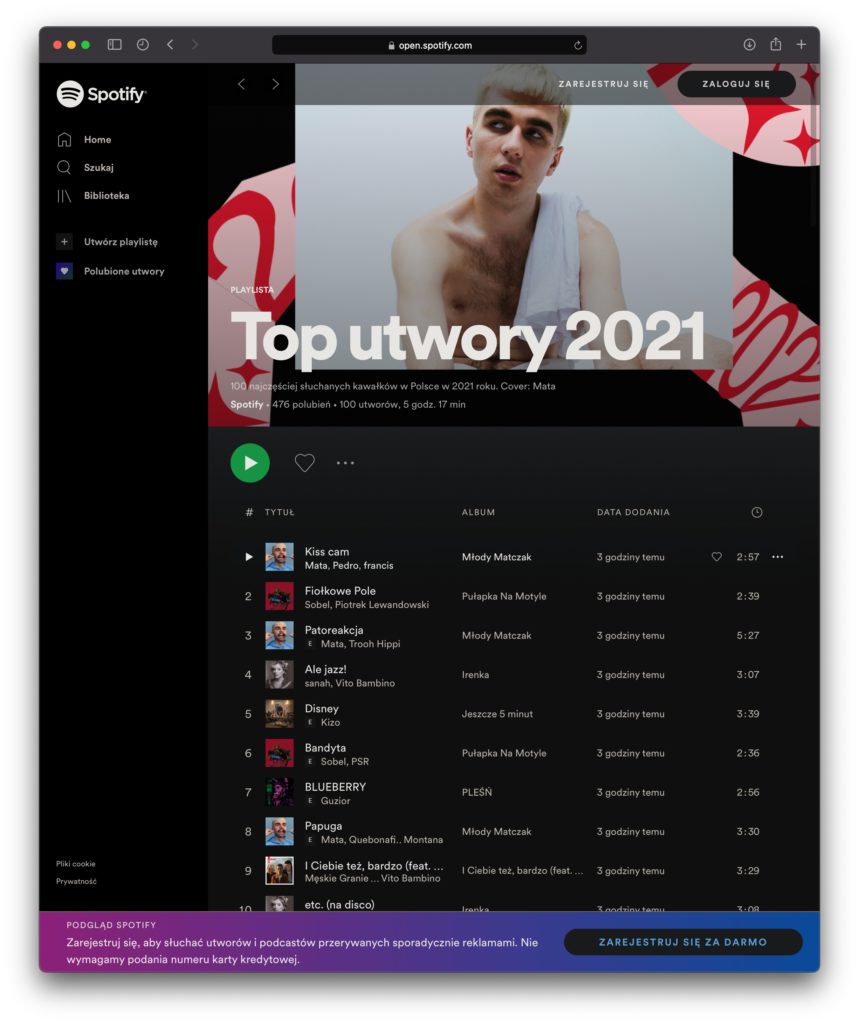Open more options for Kiss cam

click(777, 557)
